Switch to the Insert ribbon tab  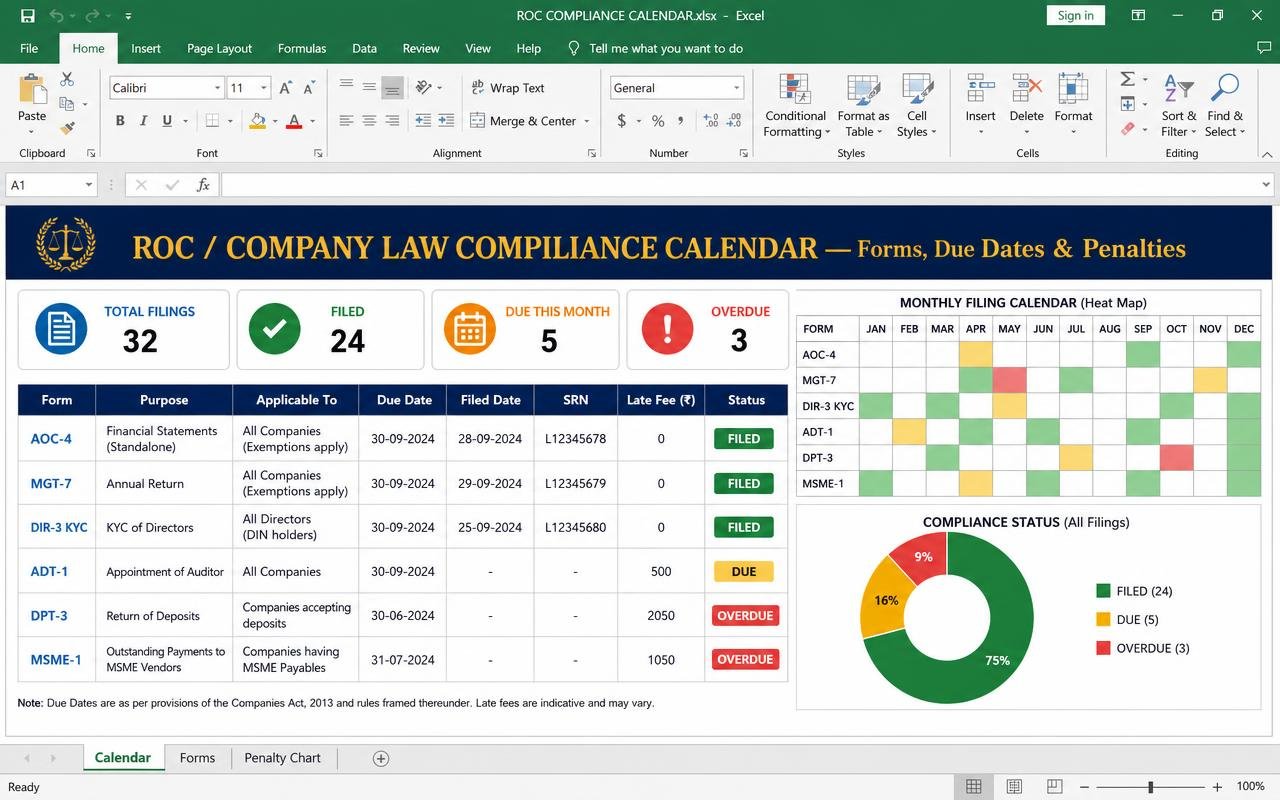pos(146,48)
